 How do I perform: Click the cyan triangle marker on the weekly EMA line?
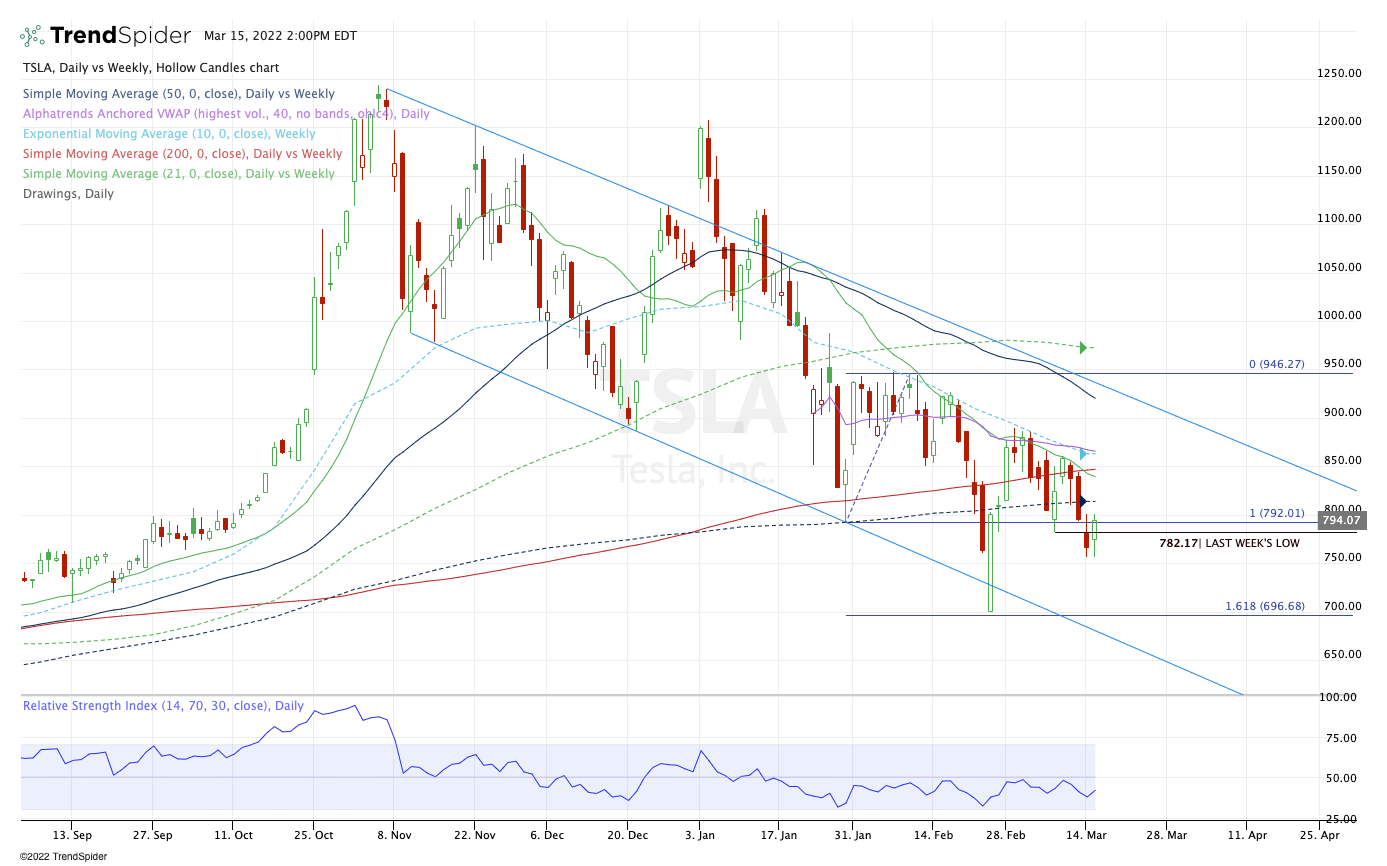point(1083,454)
